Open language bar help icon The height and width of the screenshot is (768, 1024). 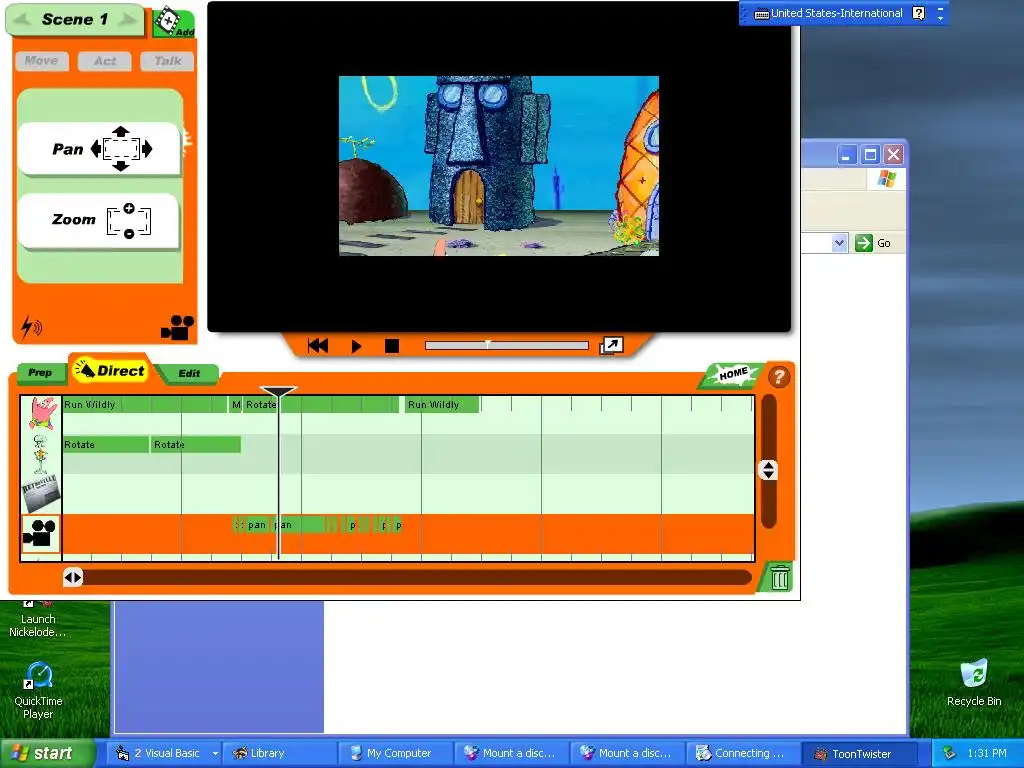click(x=918, y=13)
